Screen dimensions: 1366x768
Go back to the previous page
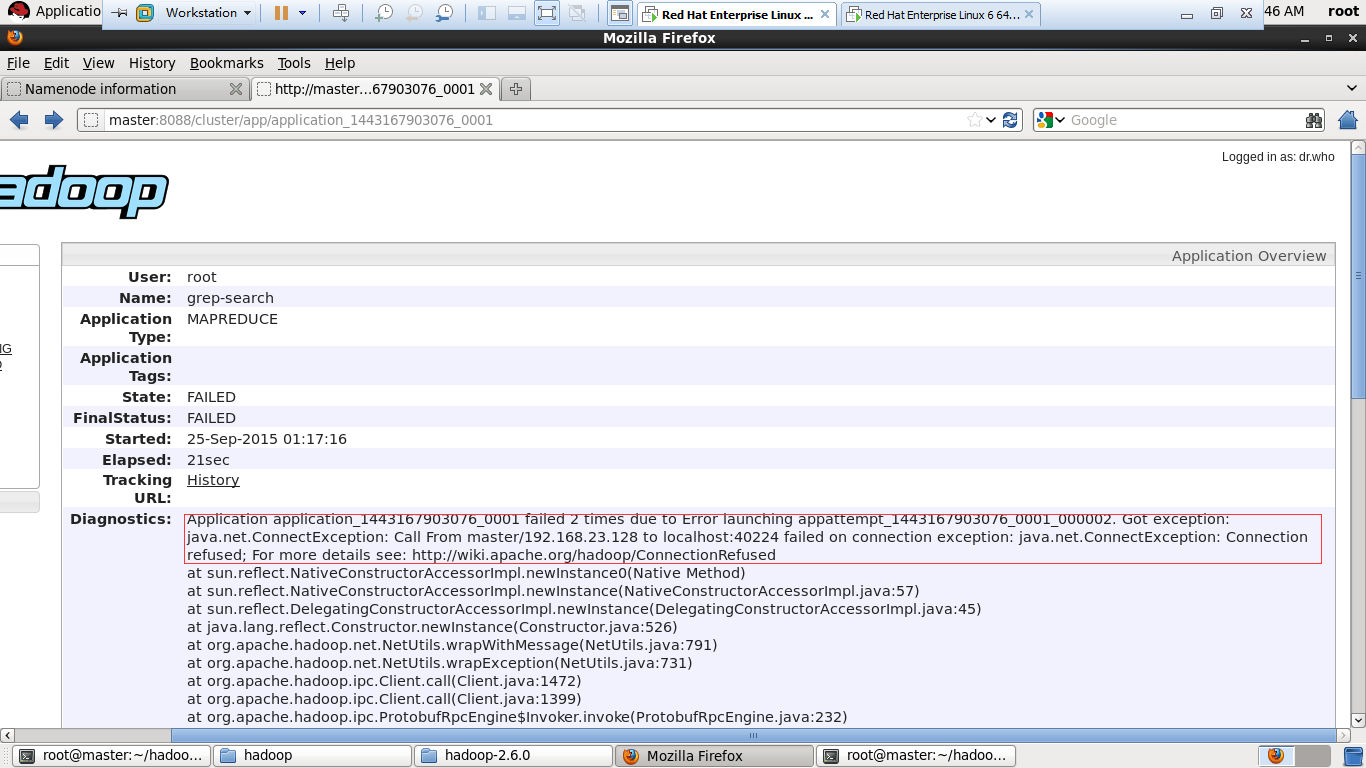click(x=19, y=120)
